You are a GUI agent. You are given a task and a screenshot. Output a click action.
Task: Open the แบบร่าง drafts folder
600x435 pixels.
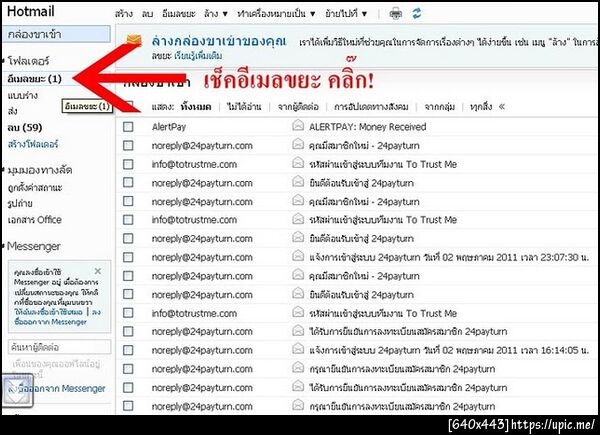pyautogui.click(x=23, y=95)
